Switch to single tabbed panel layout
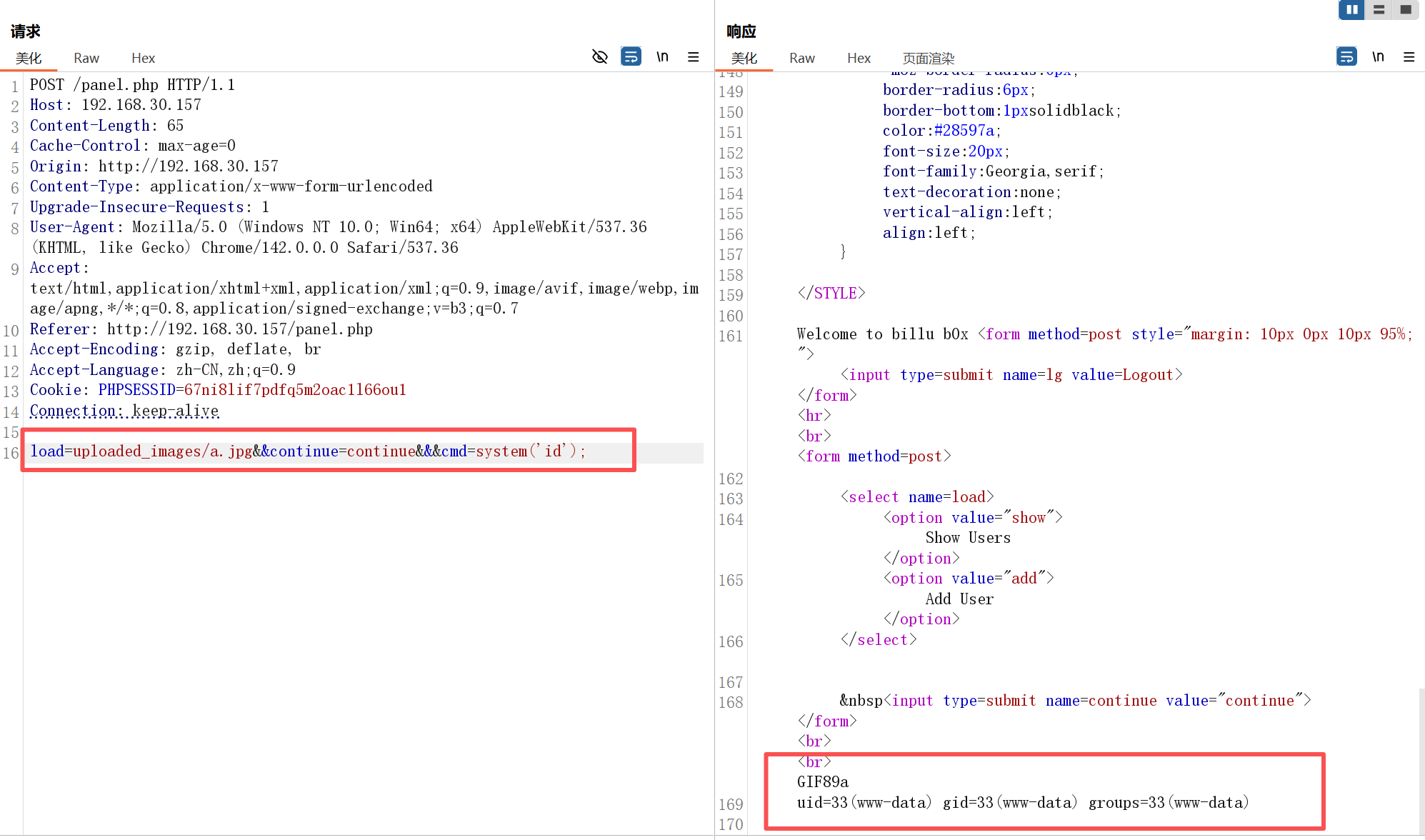 (1405, 9)
